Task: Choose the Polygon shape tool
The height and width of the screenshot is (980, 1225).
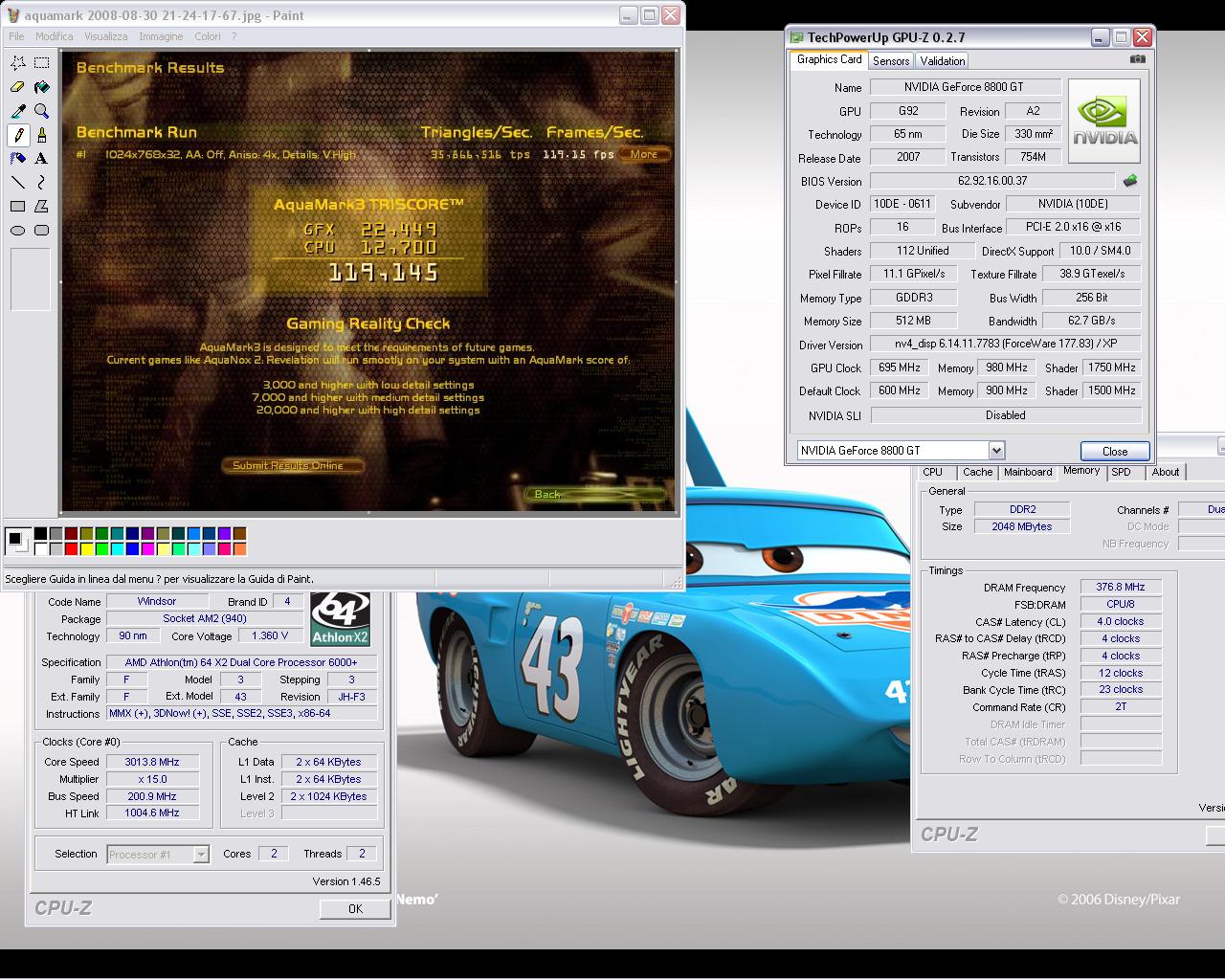Action: tap(42, 206)
